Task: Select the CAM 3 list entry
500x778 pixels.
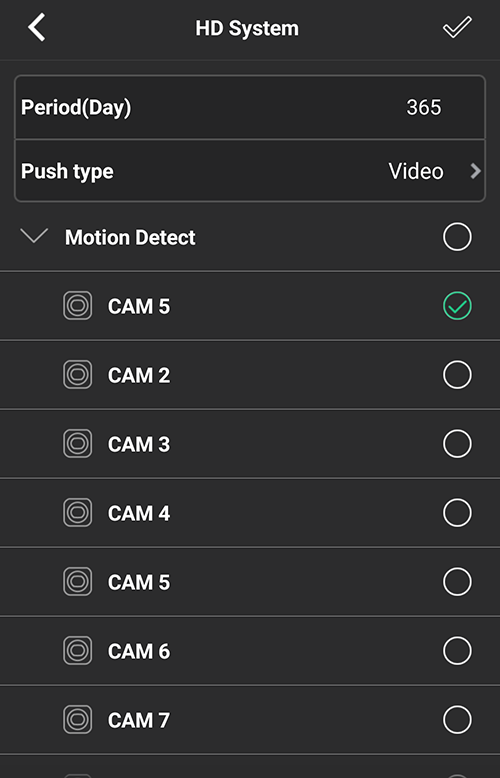Action: [x=250, y=444]
